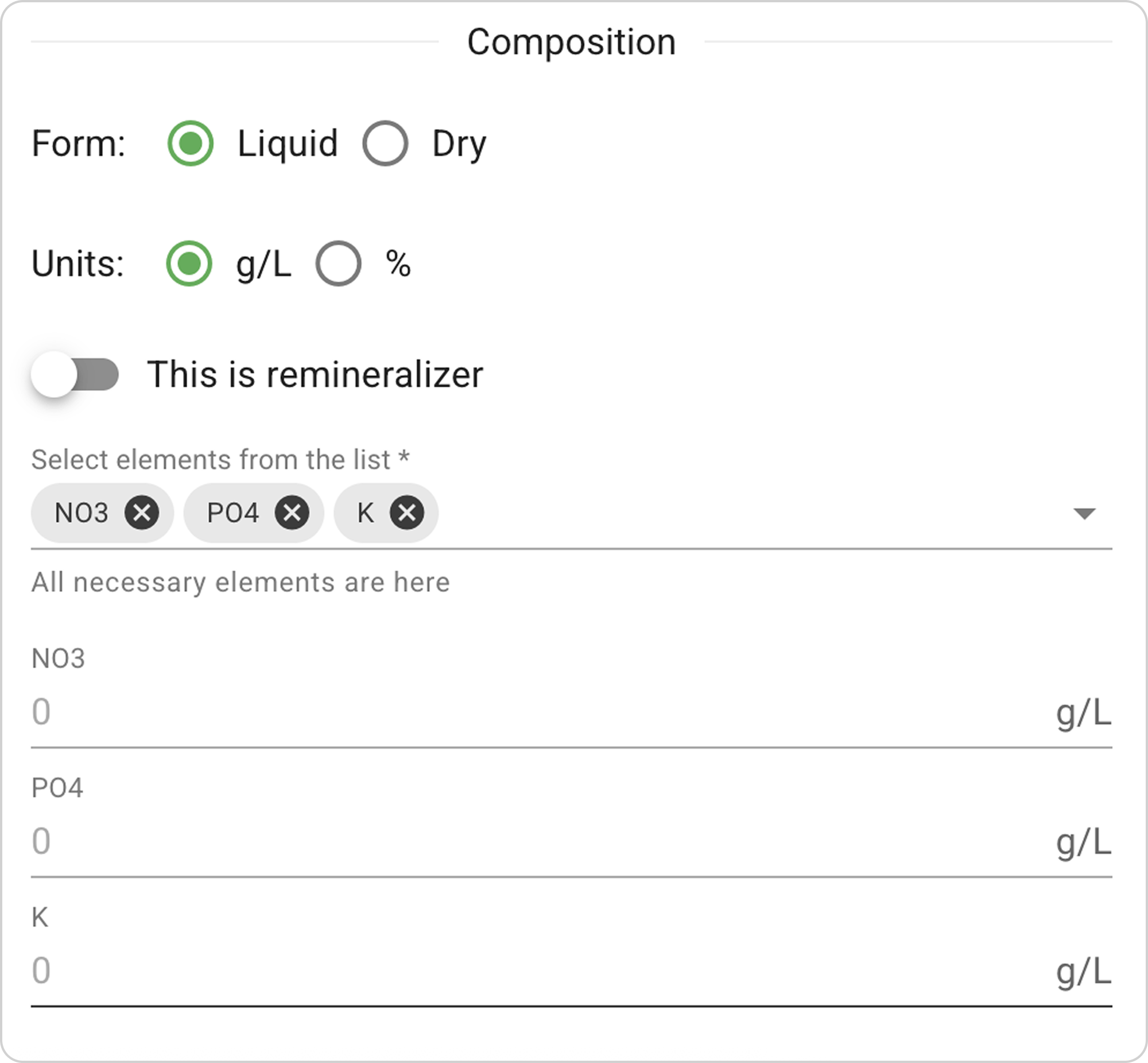Open the elements dropdown arrow

pyautogui.click(x=1084, y=513)
